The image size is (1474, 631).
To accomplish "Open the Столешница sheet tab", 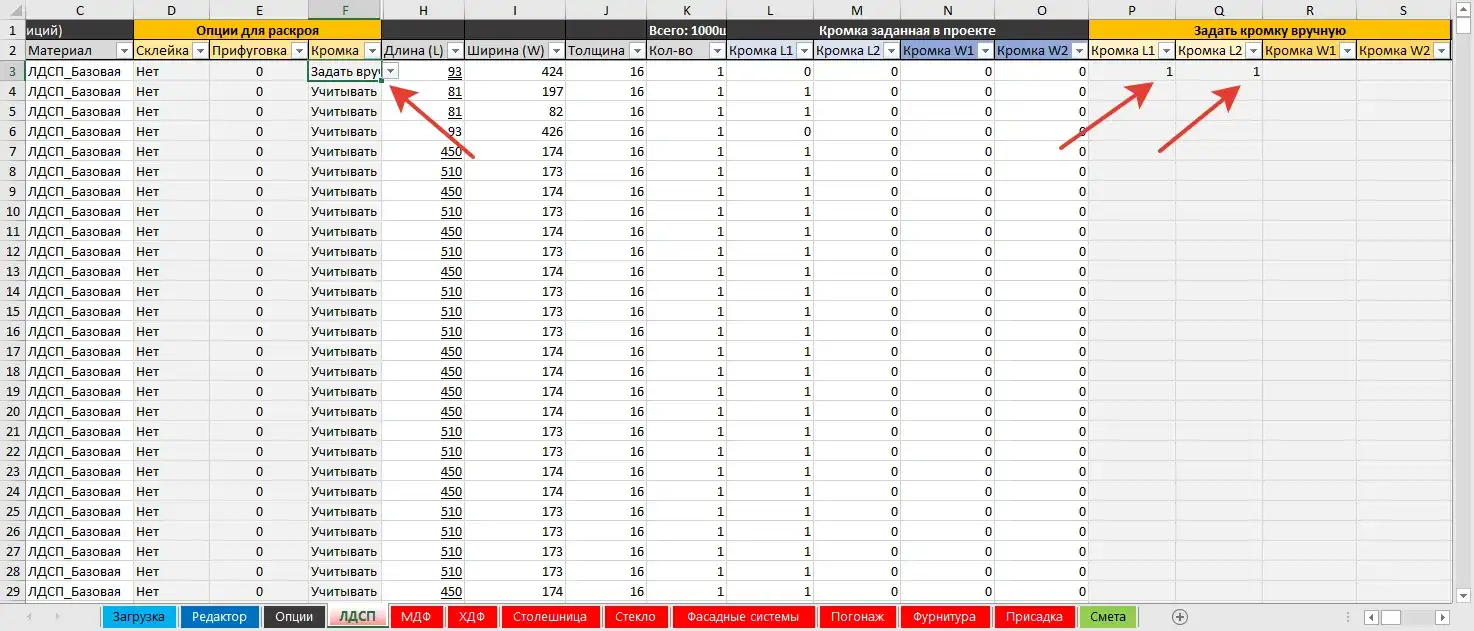I will pos(550,617).
